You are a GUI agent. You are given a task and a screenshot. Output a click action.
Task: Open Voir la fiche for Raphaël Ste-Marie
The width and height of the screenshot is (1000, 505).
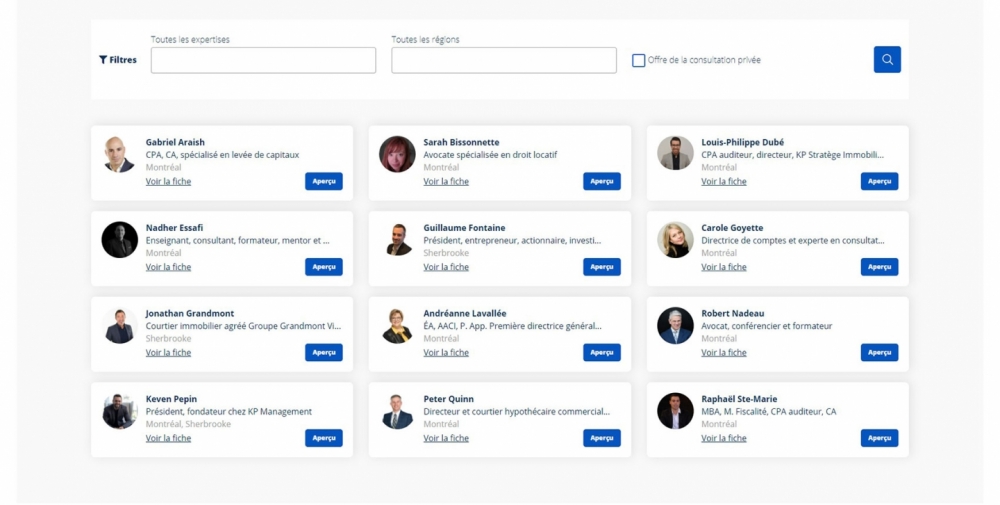pos(723,438)
